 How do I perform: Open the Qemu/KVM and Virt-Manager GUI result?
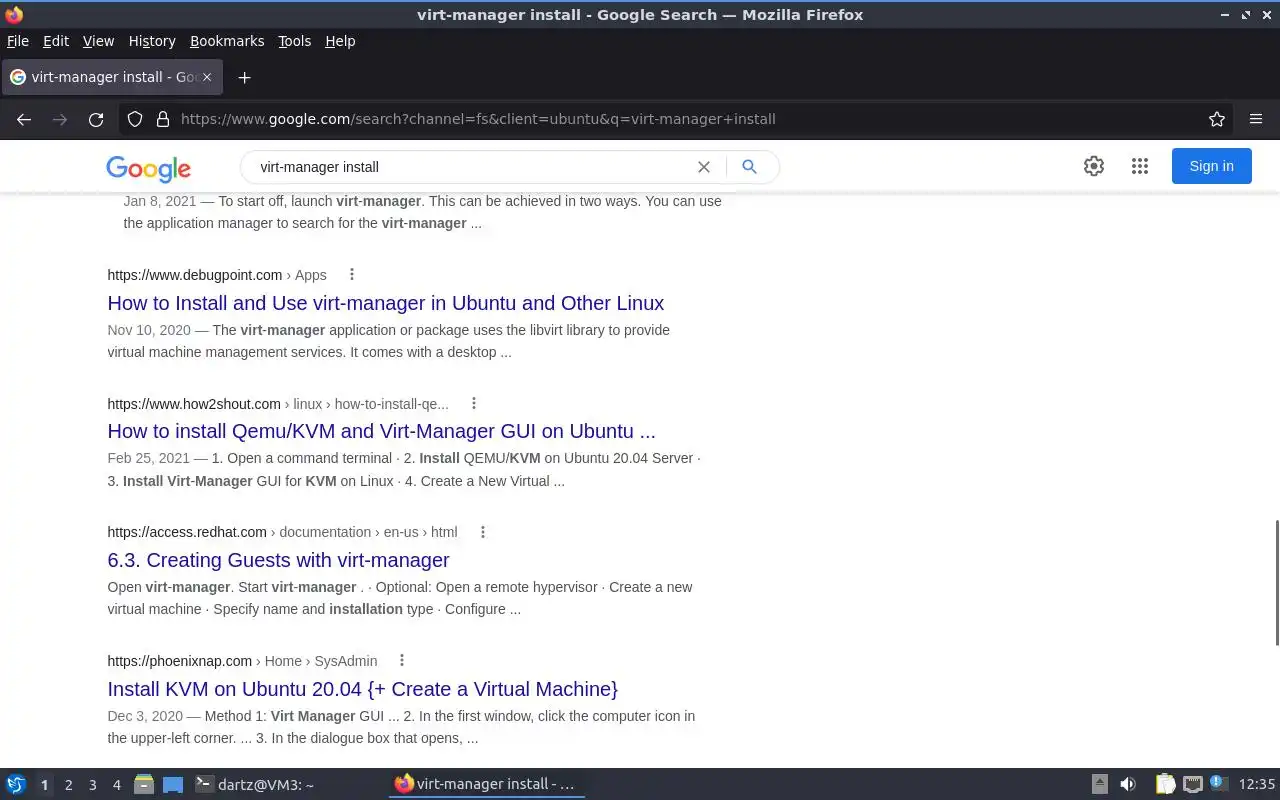coord(382,431)
